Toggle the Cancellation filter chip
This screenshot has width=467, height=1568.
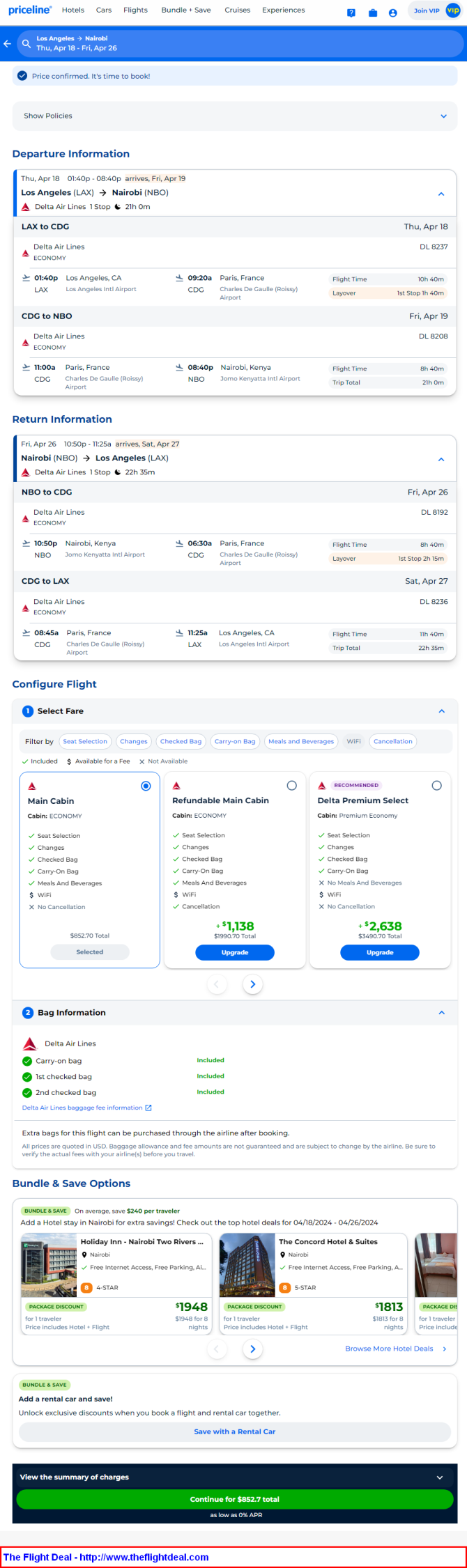(x=393, y=741)
